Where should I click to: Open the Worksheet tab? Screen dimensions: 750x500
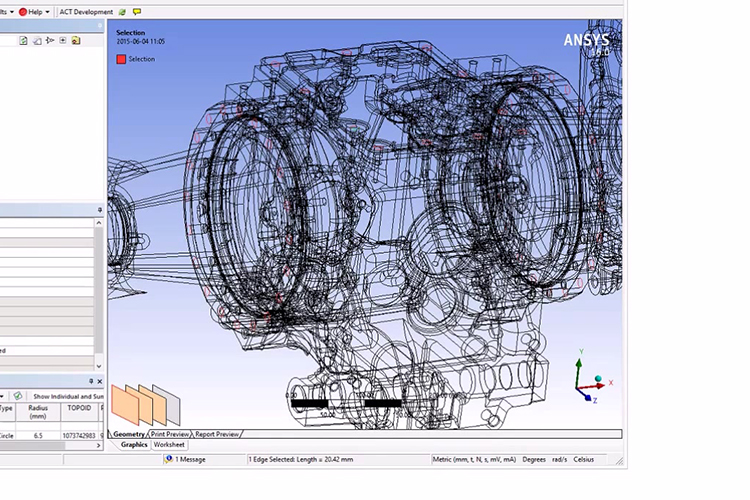click(169, 445)
